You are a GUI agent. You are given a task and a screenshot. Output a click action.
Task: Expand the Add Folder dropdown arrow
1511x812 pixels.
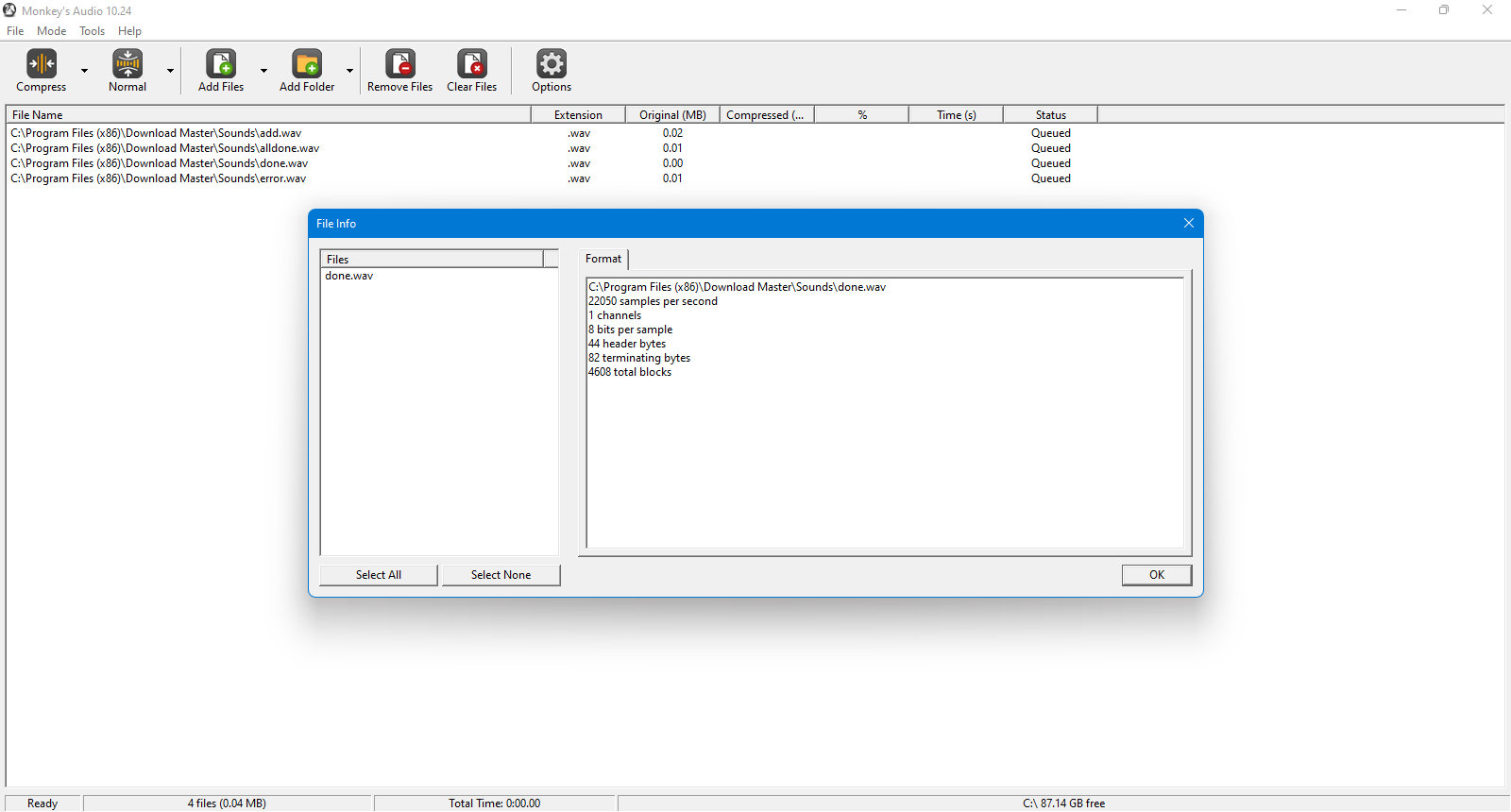click(349, 71)
